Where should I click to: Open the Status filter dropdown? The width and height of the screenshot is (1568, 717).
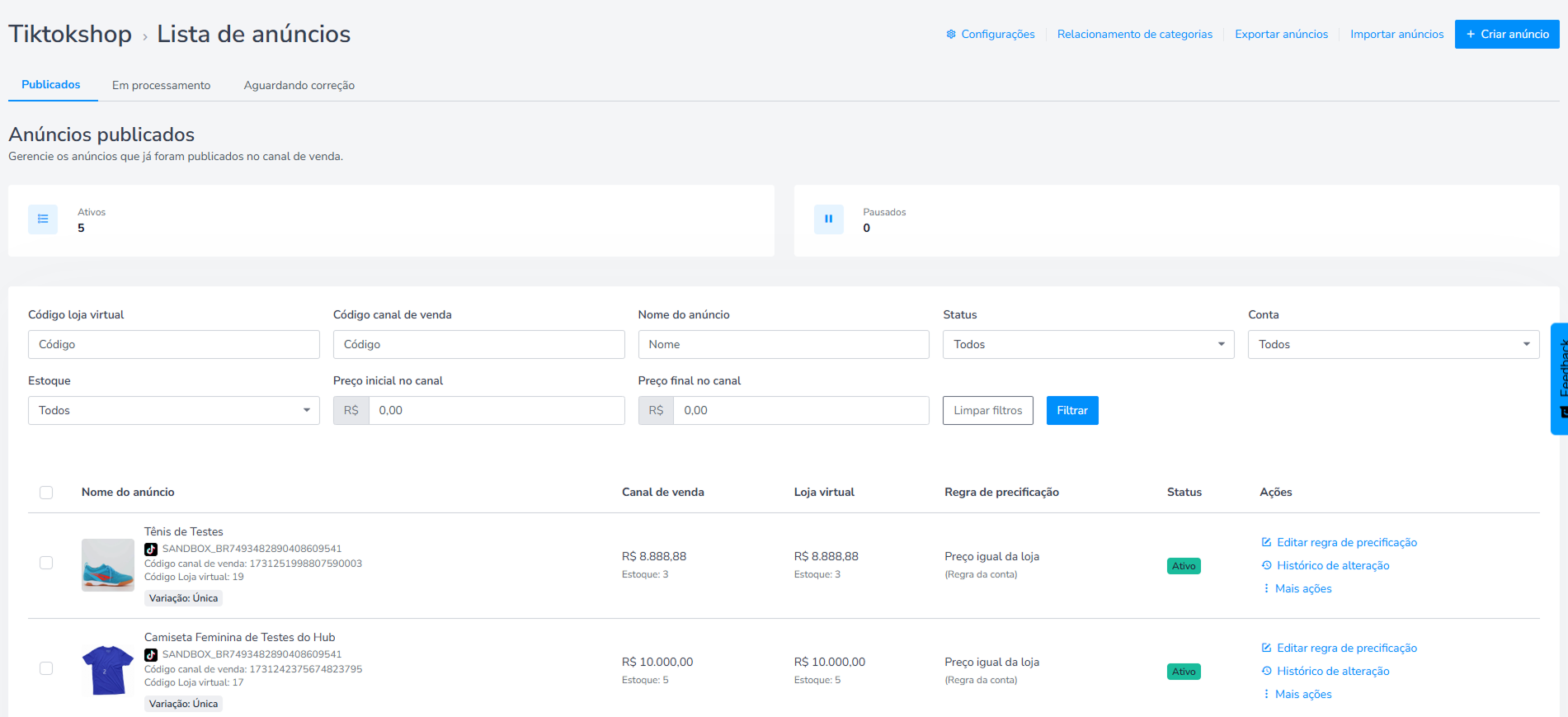pyautogui.click(x=1089, y=344)
